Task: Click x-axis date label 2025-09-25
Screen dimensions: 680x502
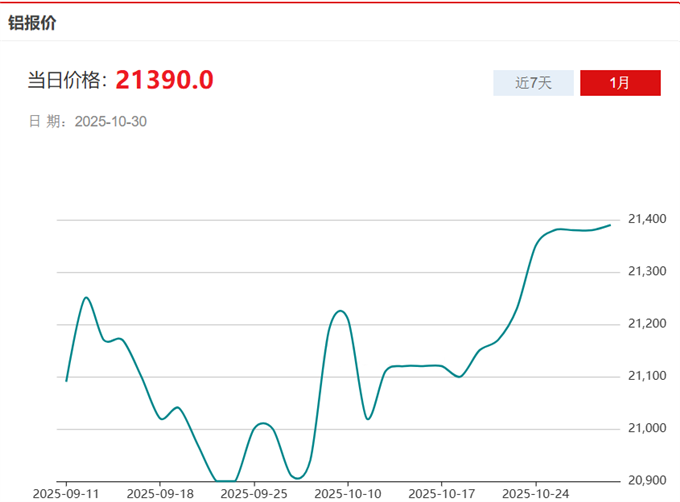Action: 254,493
